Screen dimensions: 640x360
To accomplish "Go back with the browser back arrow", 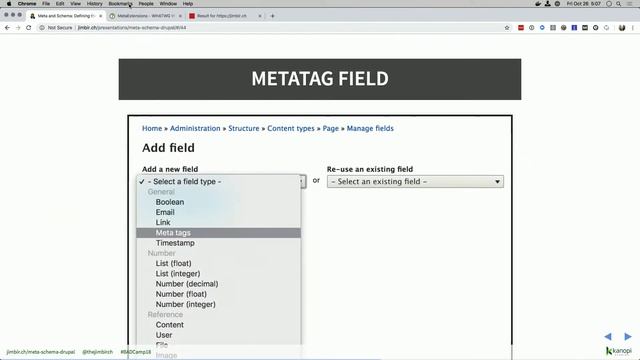I will pos(7,28).
